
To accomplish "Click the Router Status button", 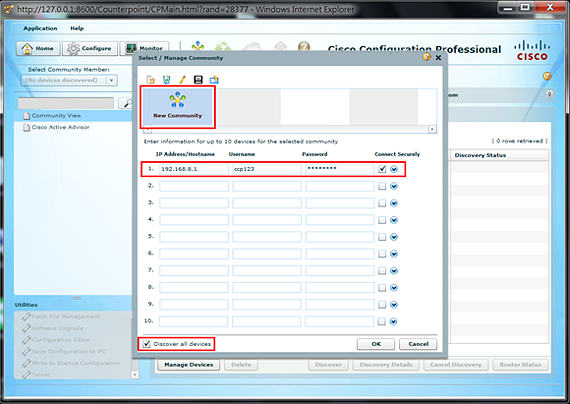I will tap(520, 365).
